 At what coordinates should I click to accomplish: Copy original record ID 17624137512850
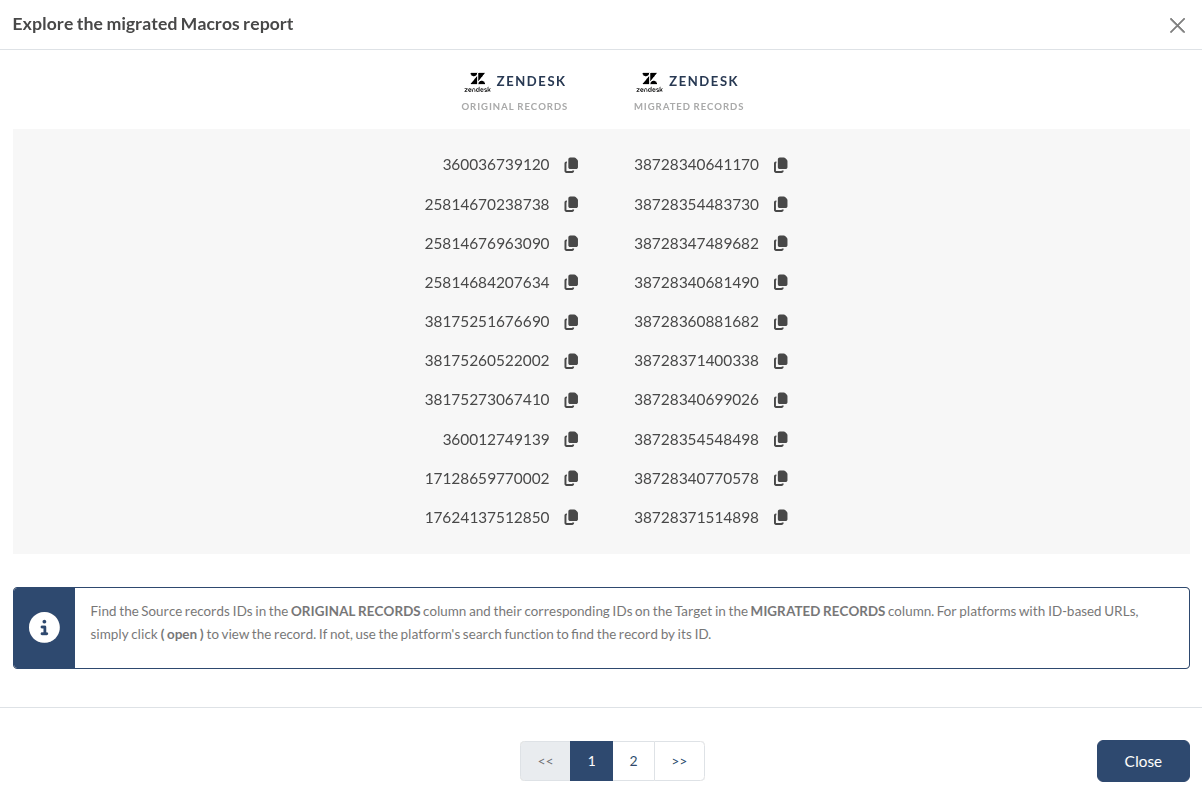tap(571, 518)
